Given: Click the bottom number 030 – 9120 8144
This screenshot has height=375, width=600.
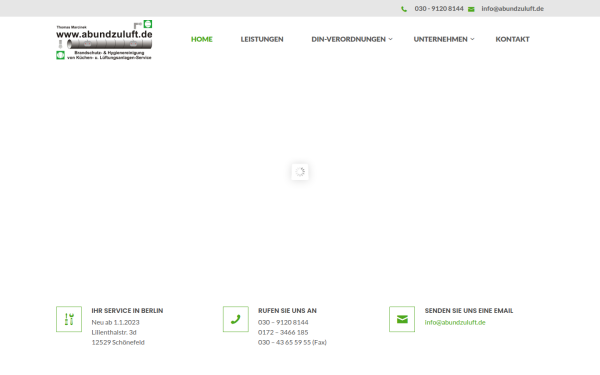Looking at the screenshot, I should coord(283,322).
